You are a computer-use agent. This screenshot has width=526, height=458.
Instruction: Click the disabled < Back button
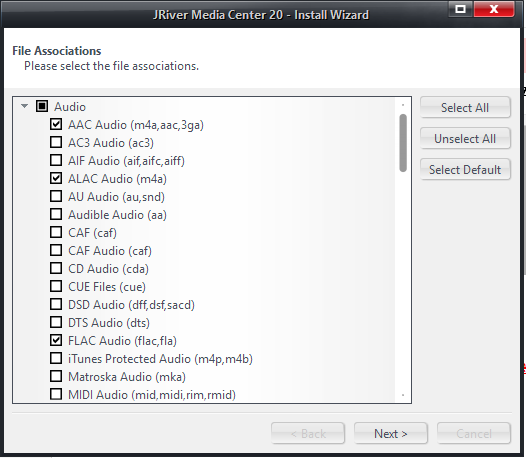[x=308, y=434]
